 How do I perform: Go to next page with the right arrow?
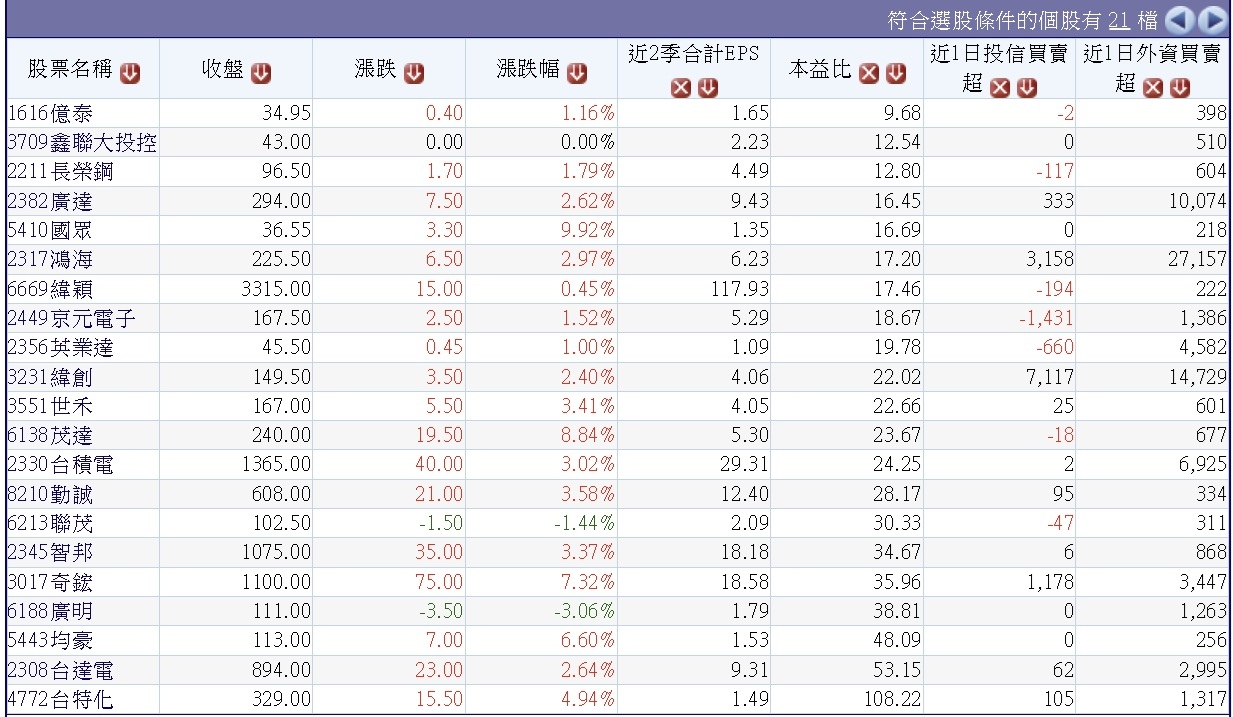[x=1212, y=18]
